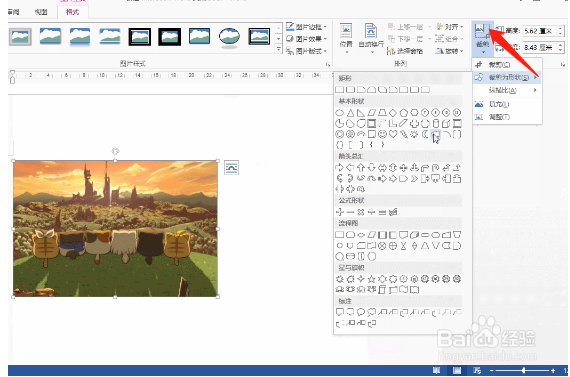Select the oval shape under basic shapes
Viewport: 570px width, 377px height.
340,113
